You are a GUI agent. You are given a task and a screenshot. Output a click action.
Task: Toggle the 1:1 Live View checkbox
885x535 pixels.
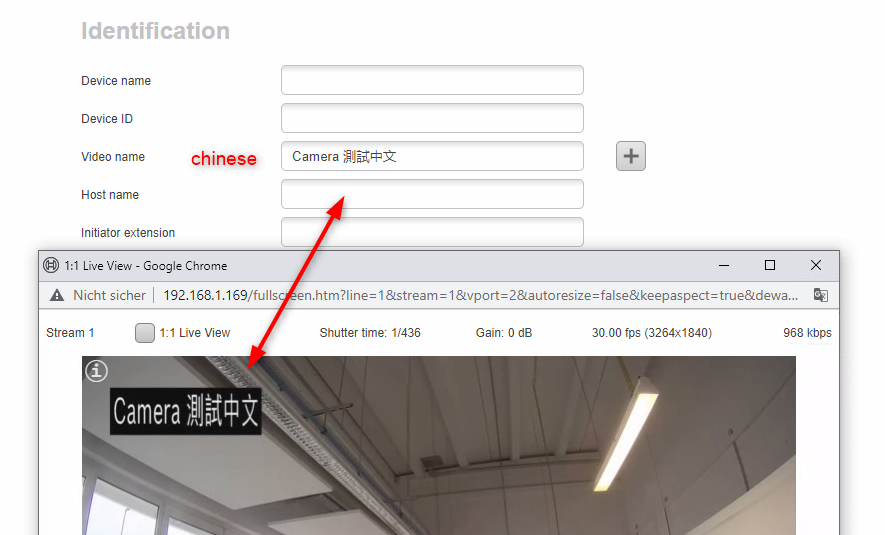(144, 333)
